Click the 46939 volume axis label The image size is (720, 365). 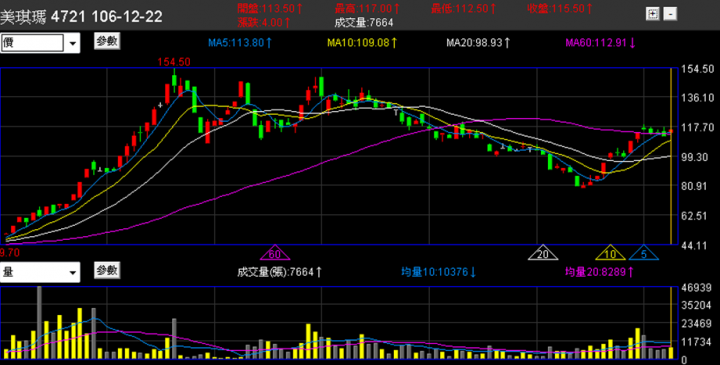pos(697,288)
